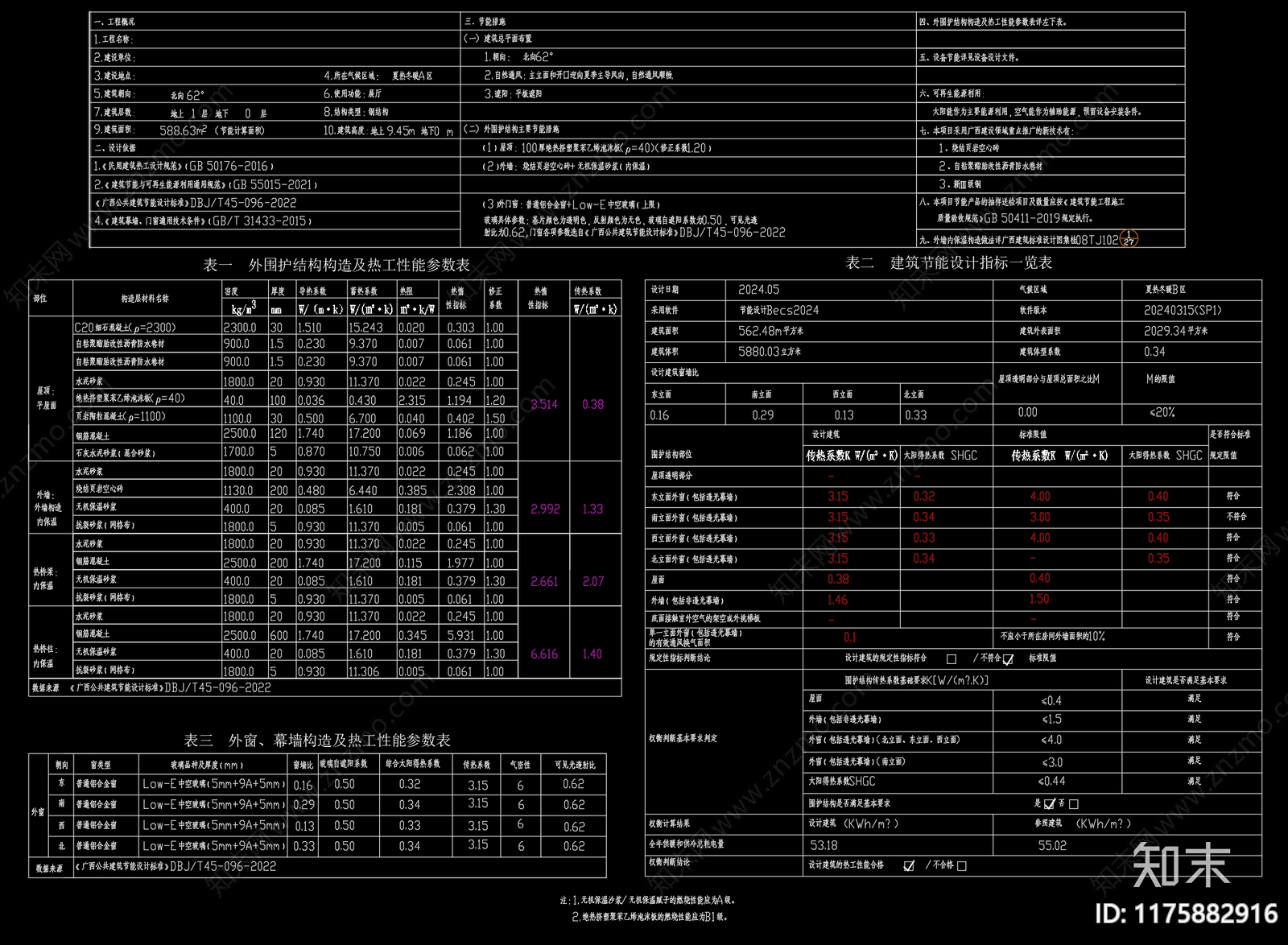Click the red exterior wall limit value 1.50
The image size is (1288, 945).
click(1039, 599)
